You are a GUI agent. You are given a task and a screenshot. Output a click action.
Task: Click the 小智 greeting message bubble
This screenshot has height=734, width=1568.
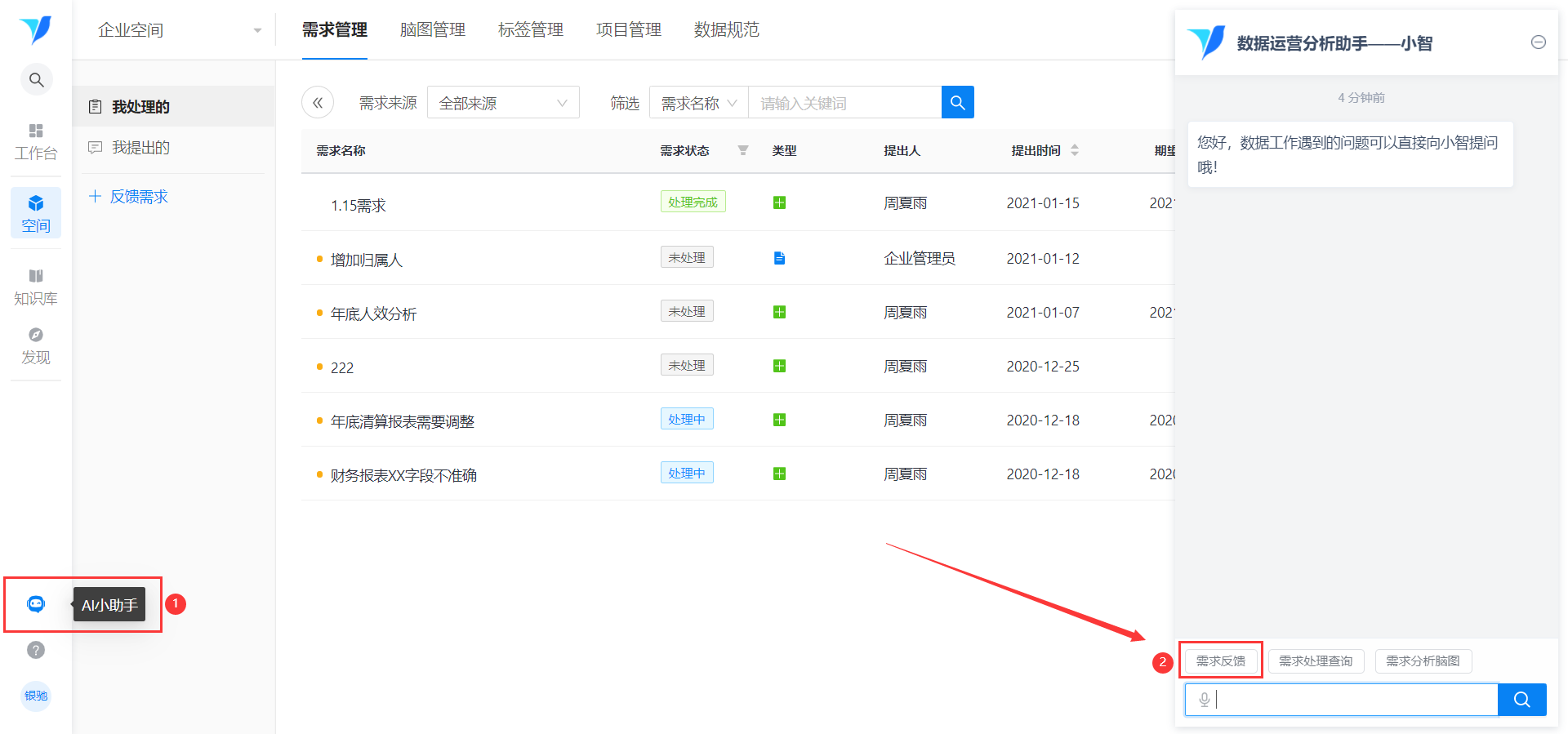pos(1350,154)
